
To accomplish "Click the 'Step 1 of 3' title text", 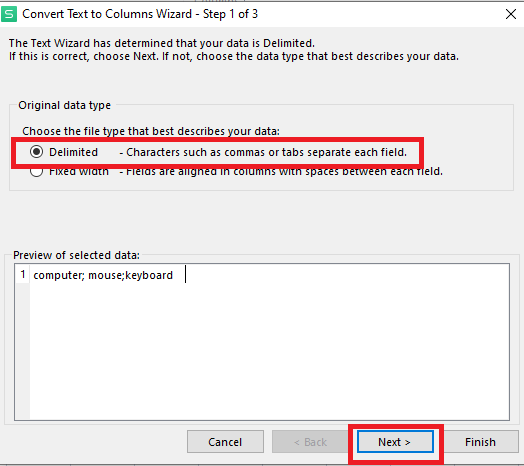I will tap(230, 14).
